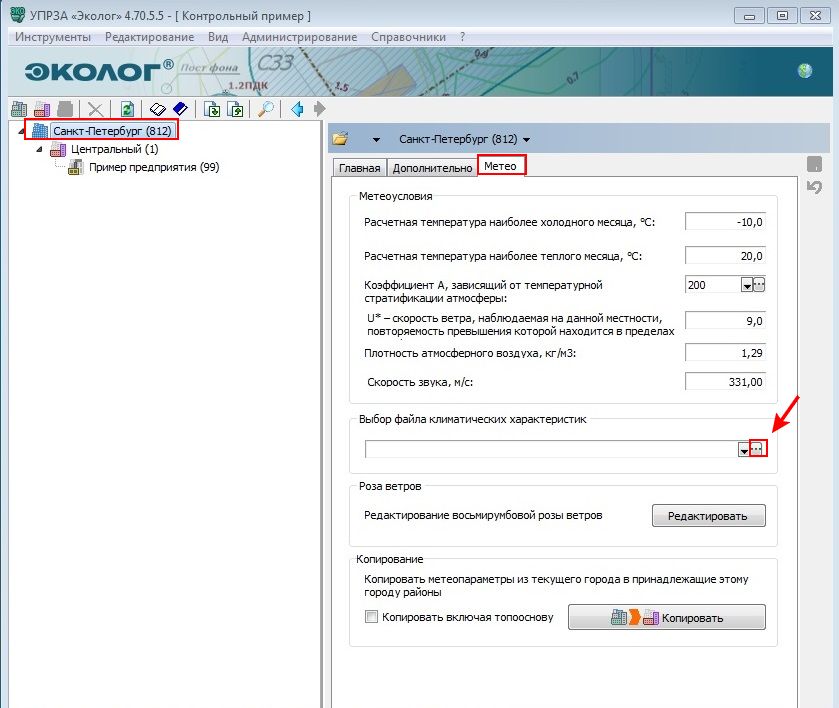Click the Редактировать wind rose button

[708, 516]
